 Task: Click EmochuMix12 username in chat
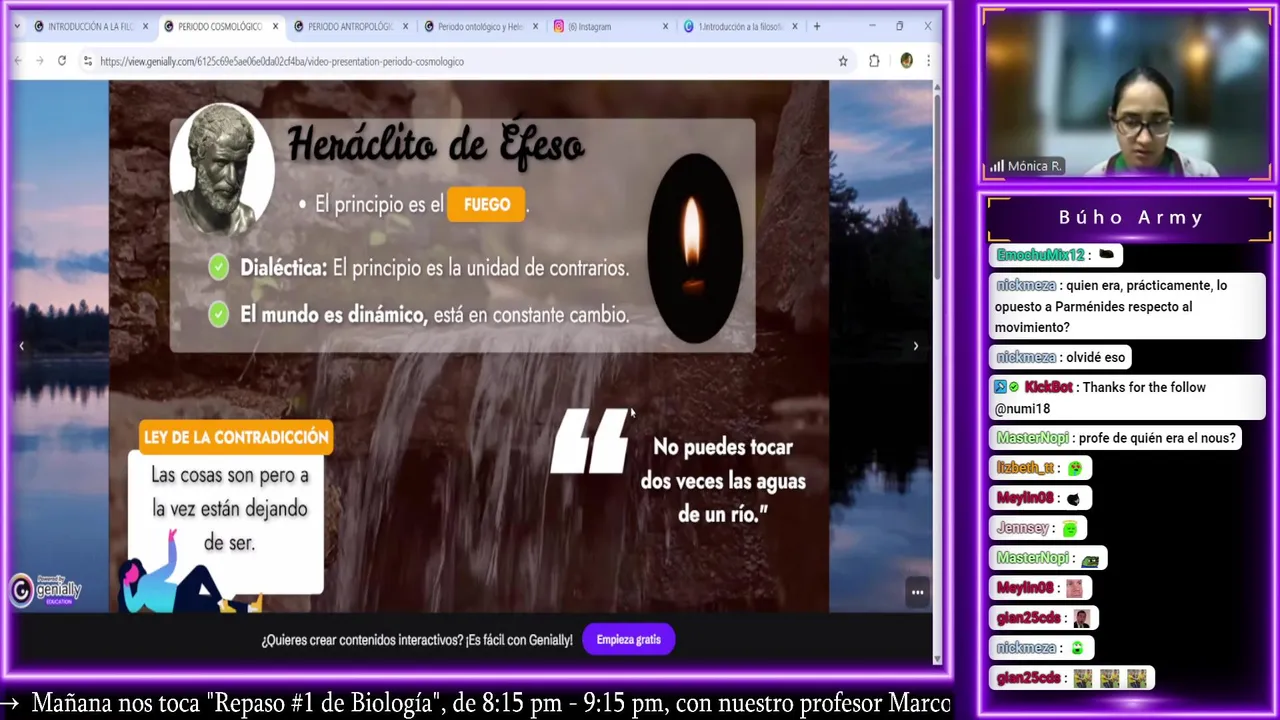[1040, 255]
